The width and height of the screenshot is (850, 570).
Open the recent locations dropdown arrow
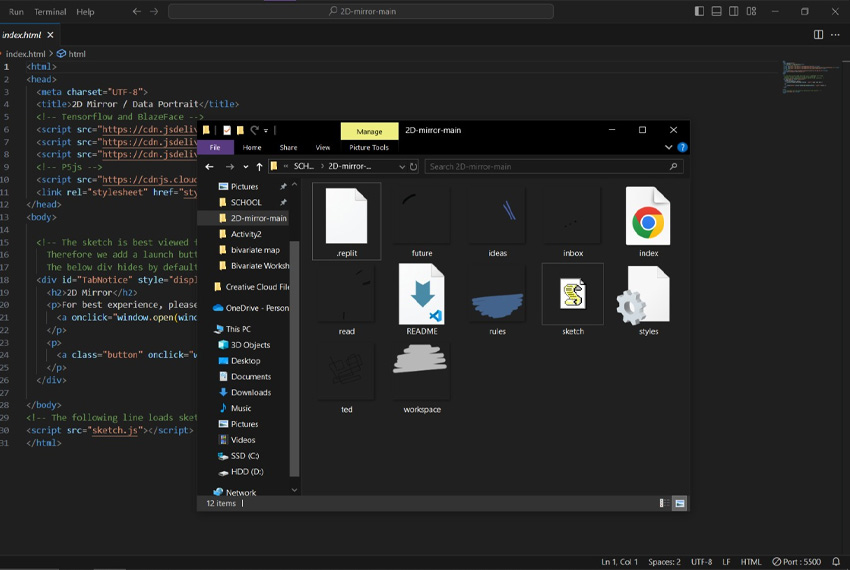[245, 167]
